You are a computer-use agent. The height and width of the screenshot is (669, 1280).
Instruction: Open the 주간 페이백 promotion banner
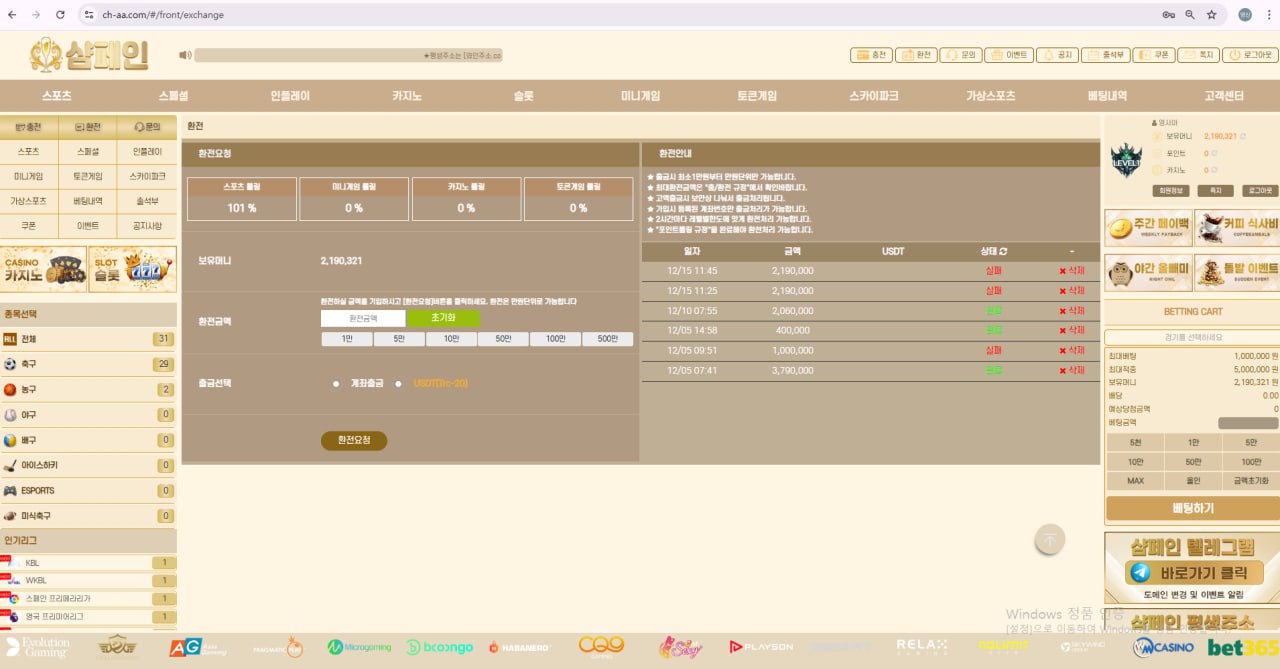[1148, 227]
